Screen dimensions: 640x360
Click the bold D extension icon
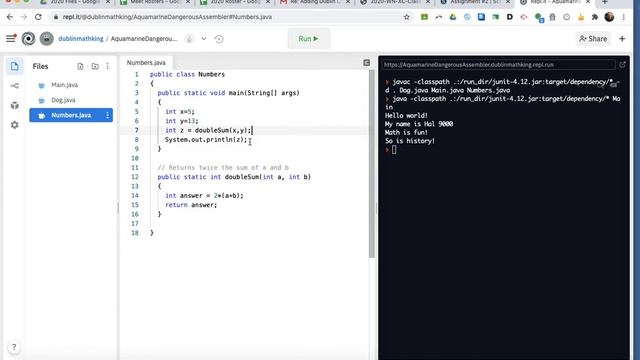click(509, 17)
